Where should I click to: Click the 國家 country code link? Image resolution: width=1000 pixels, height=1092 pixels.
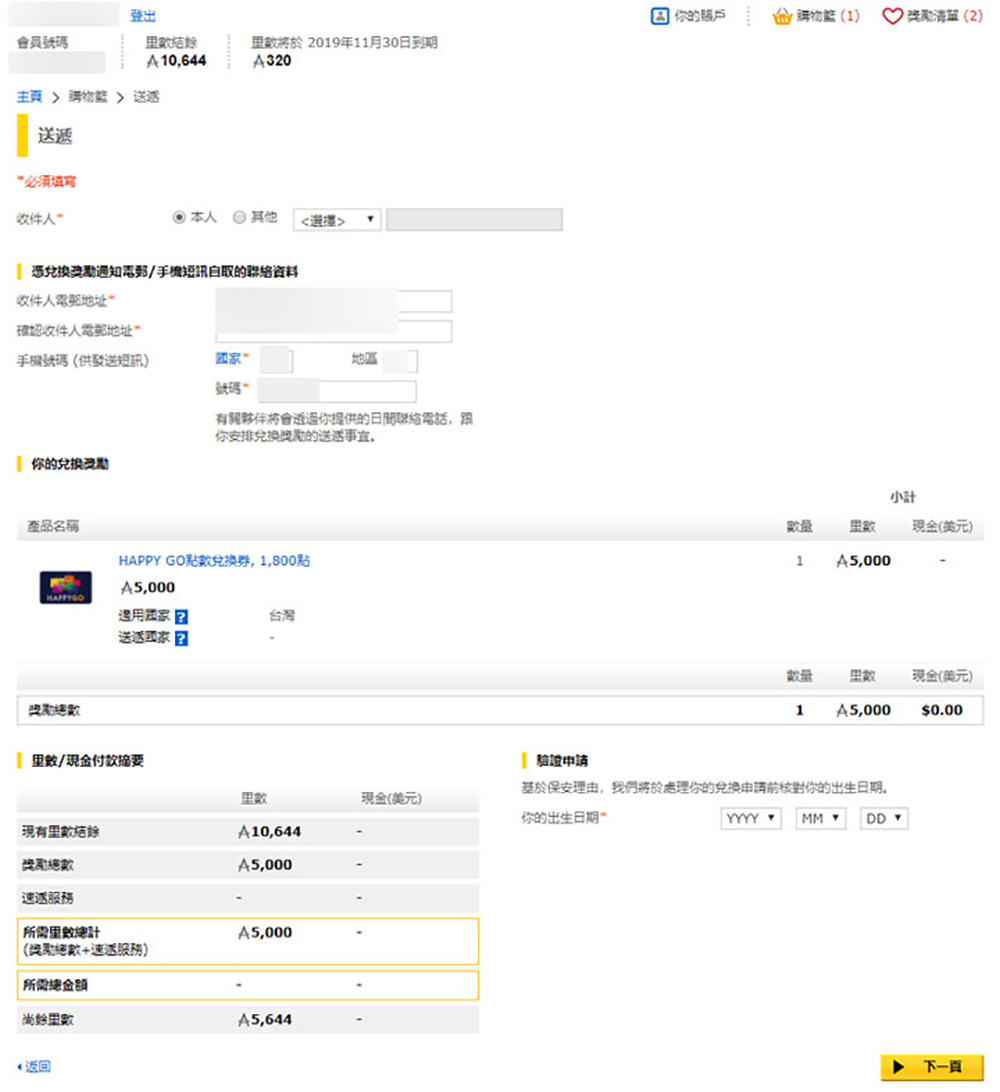tap(228, 359)
